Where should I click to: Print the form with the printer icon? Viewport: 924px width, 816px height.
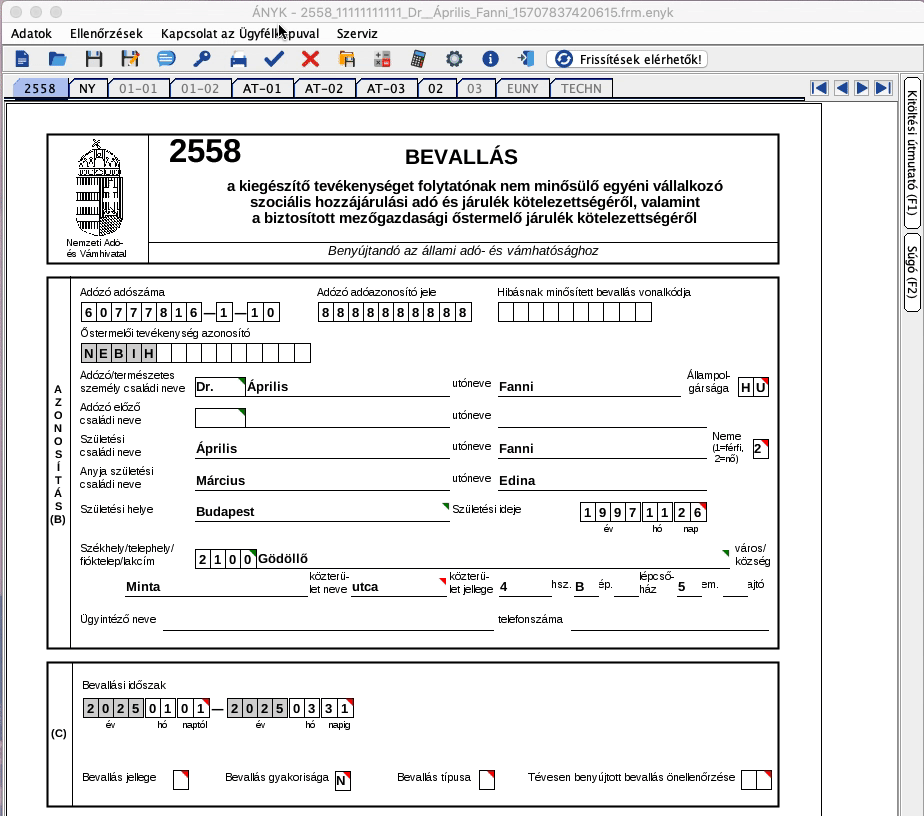[238, 60]
